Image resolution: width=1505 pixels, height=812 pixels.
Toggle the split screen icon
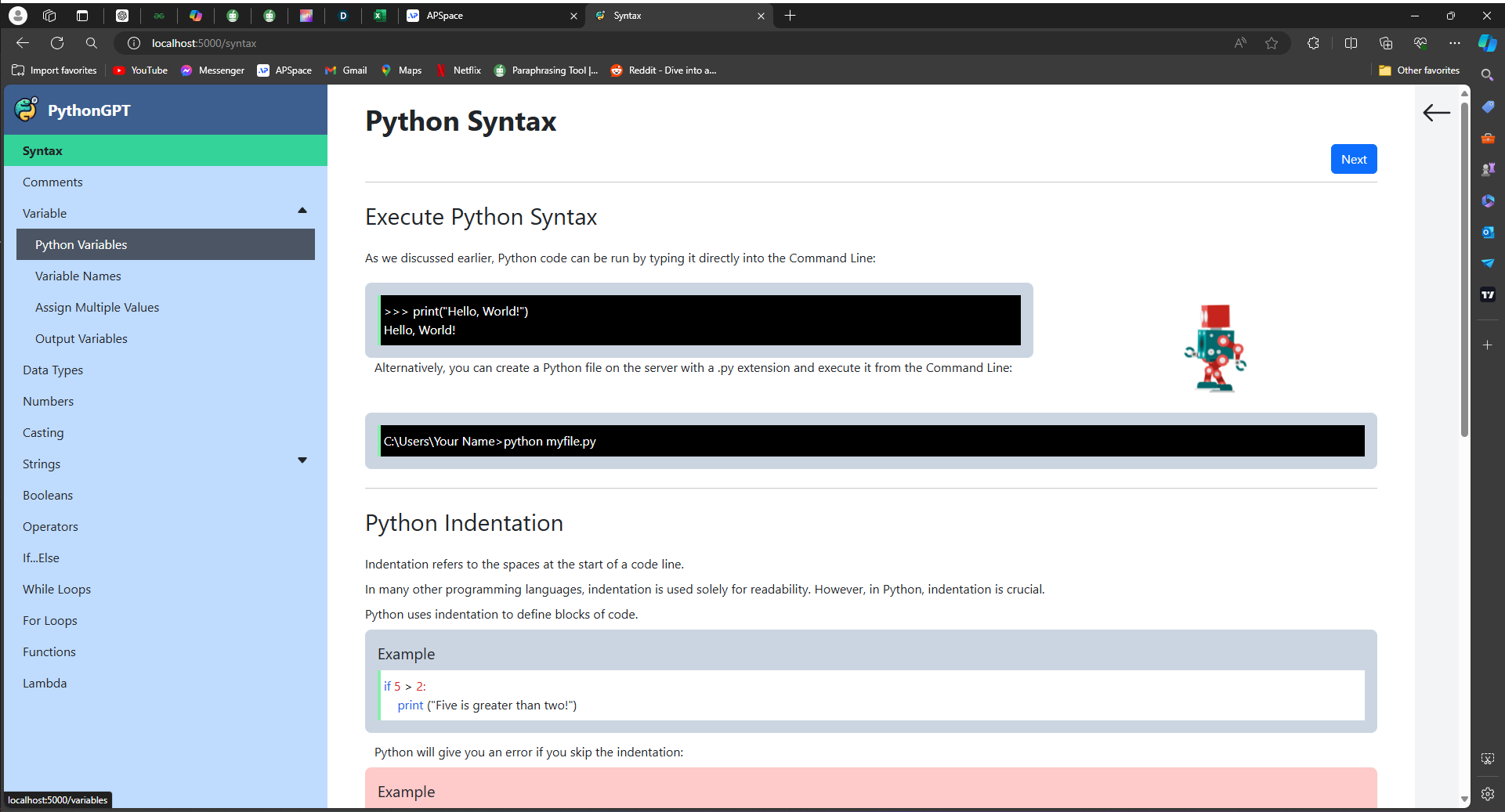coord(1351,43)
